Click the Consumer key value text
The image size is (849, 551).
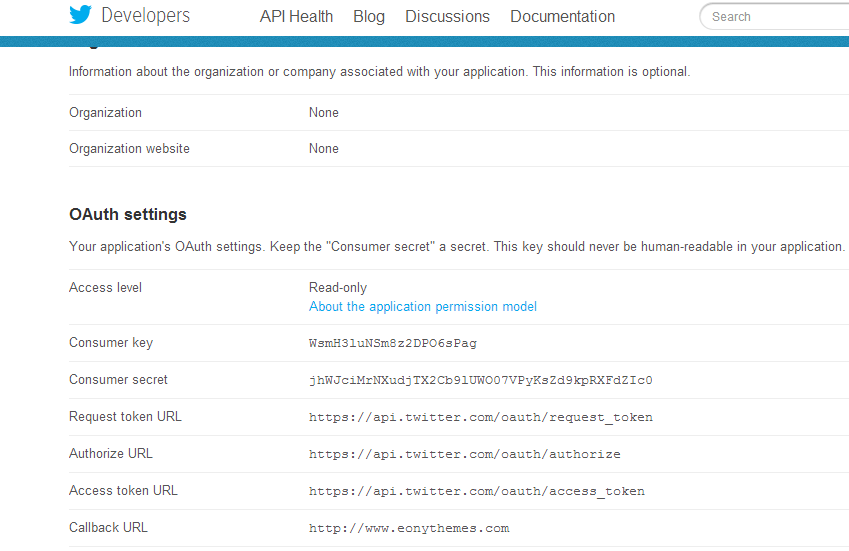[392, 343]
